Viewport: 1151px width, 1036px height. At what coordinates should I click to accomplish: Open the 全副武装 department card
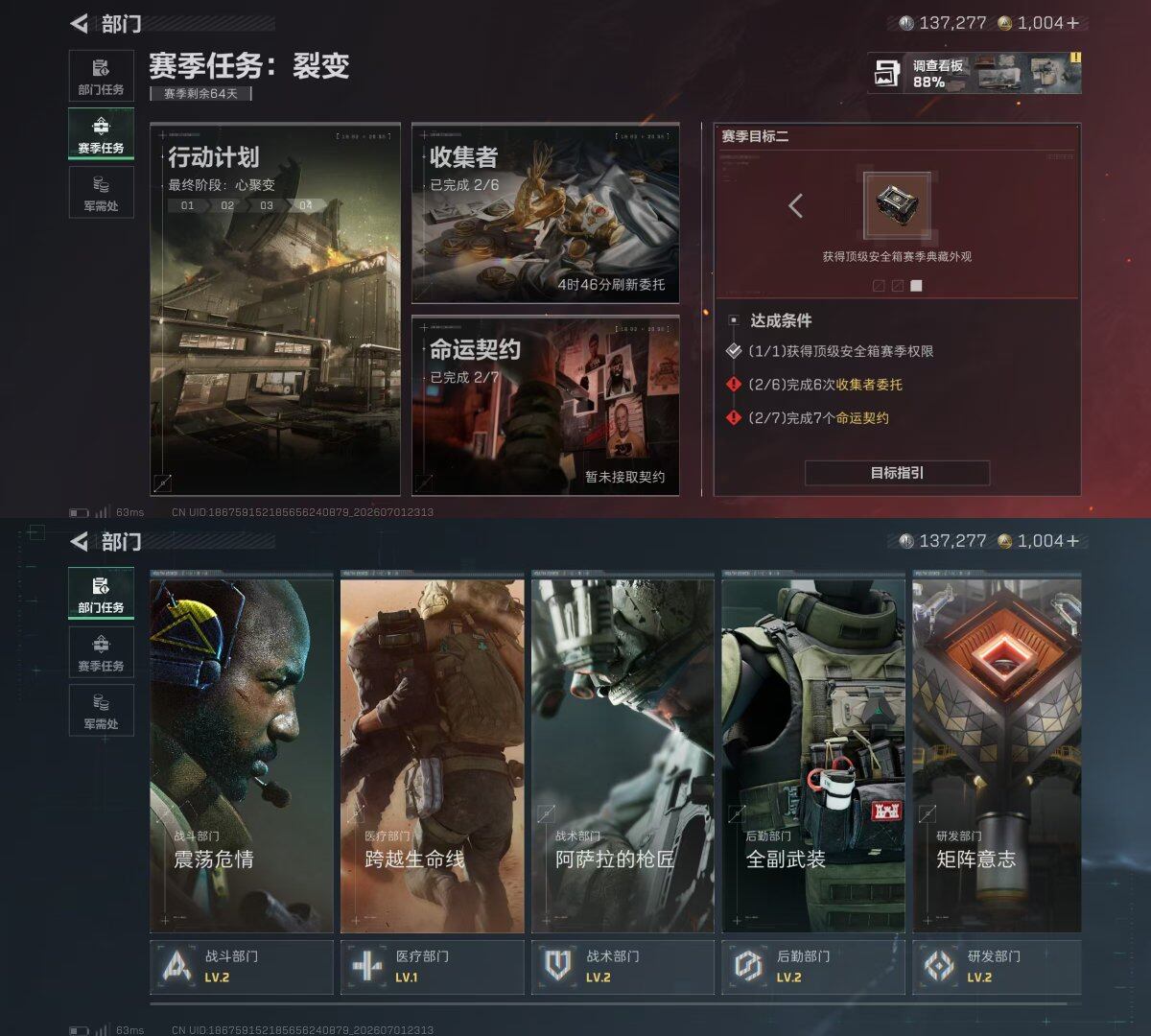[x=813, y=752]
